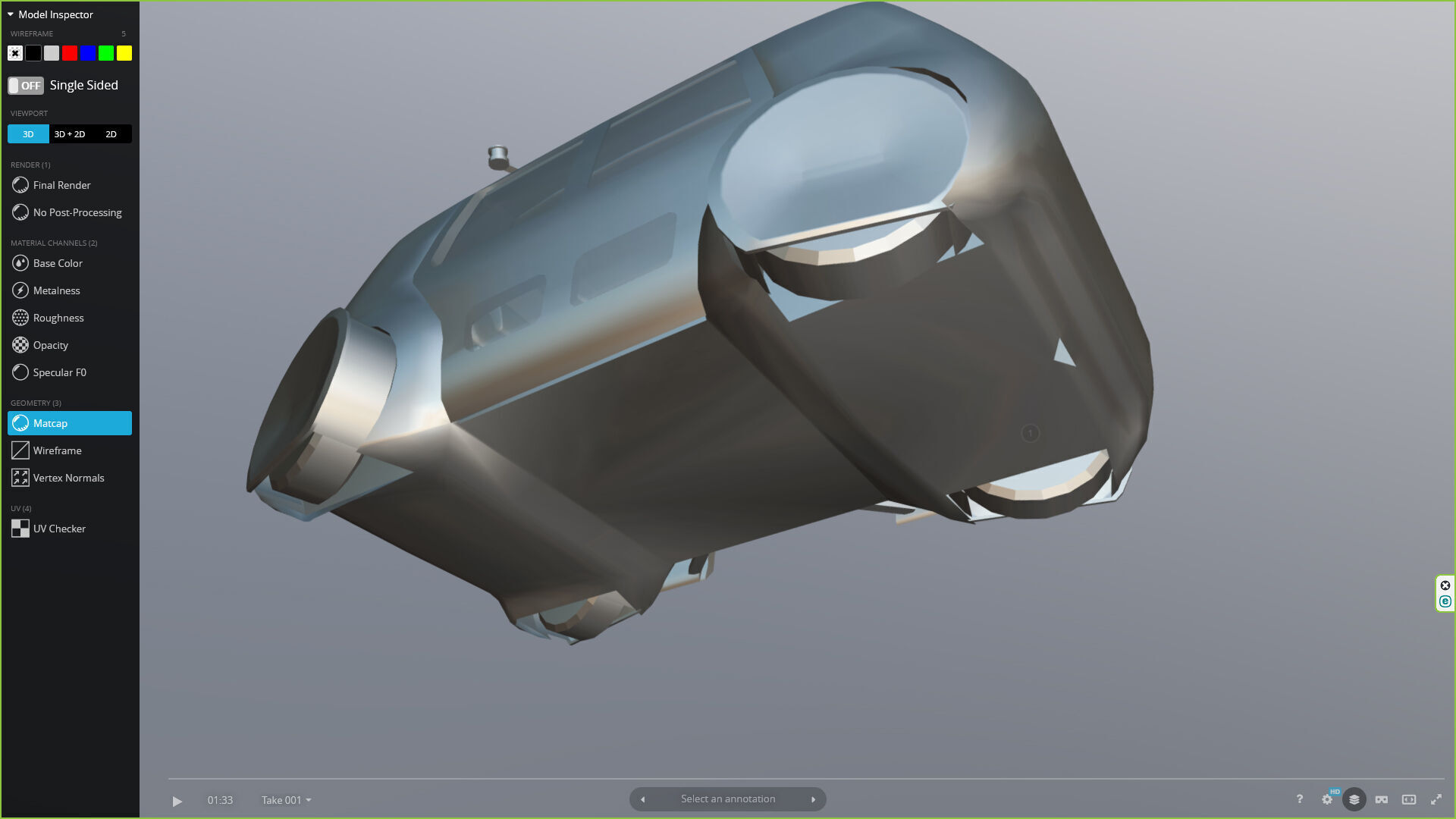This screenshot has width=1456, height=819.
Task: Open the viewer settings gear
Action: [x=1327, y=799]
